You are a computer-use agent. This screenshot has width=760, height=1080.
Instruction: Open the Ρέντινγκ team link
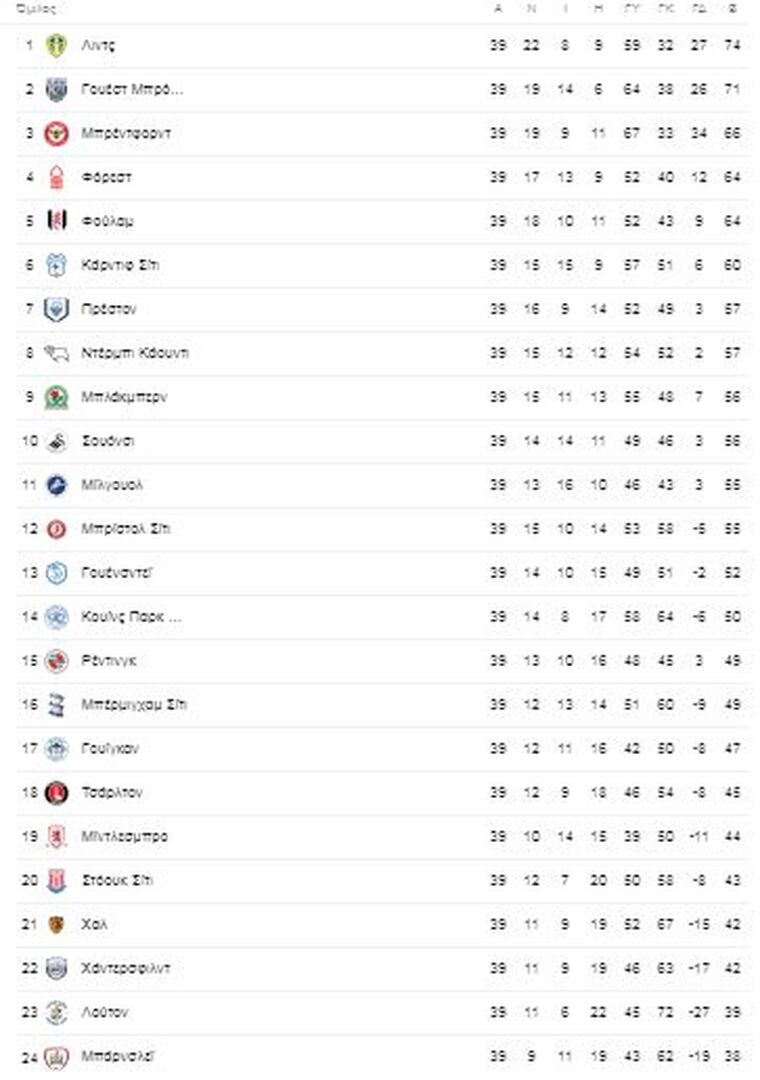click(109, 661)
